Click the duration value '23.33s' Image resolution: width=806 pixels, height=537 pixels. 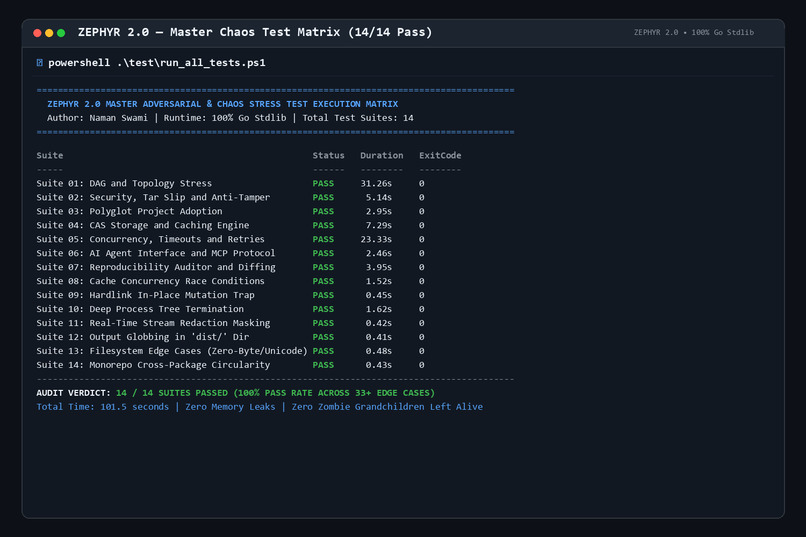pos(376,239)
